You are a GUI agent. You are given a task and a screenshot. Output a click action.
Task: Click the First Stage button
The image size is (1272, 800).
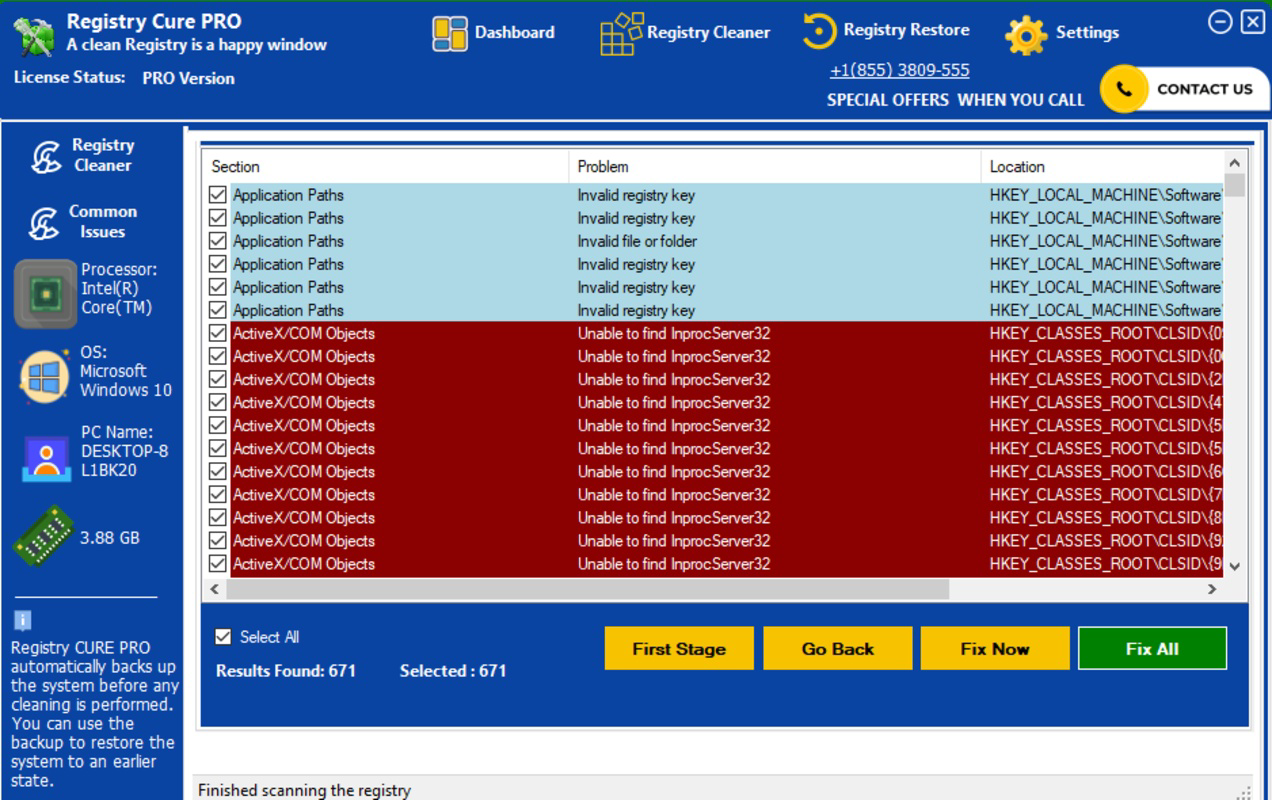679,648
